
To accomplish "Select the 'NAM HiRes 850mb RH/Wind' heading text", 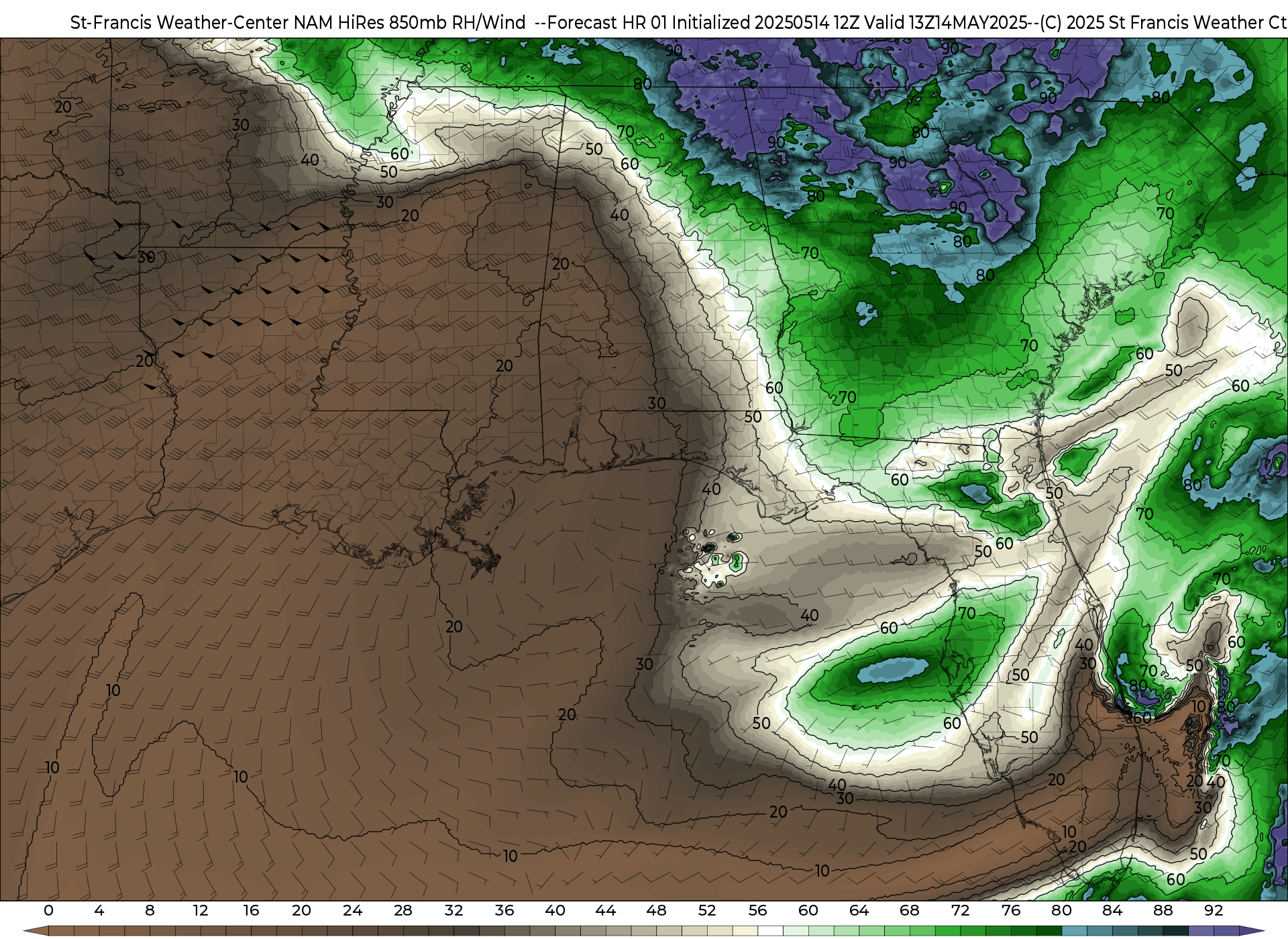I will pyautogui.click(x=410, y=23).
